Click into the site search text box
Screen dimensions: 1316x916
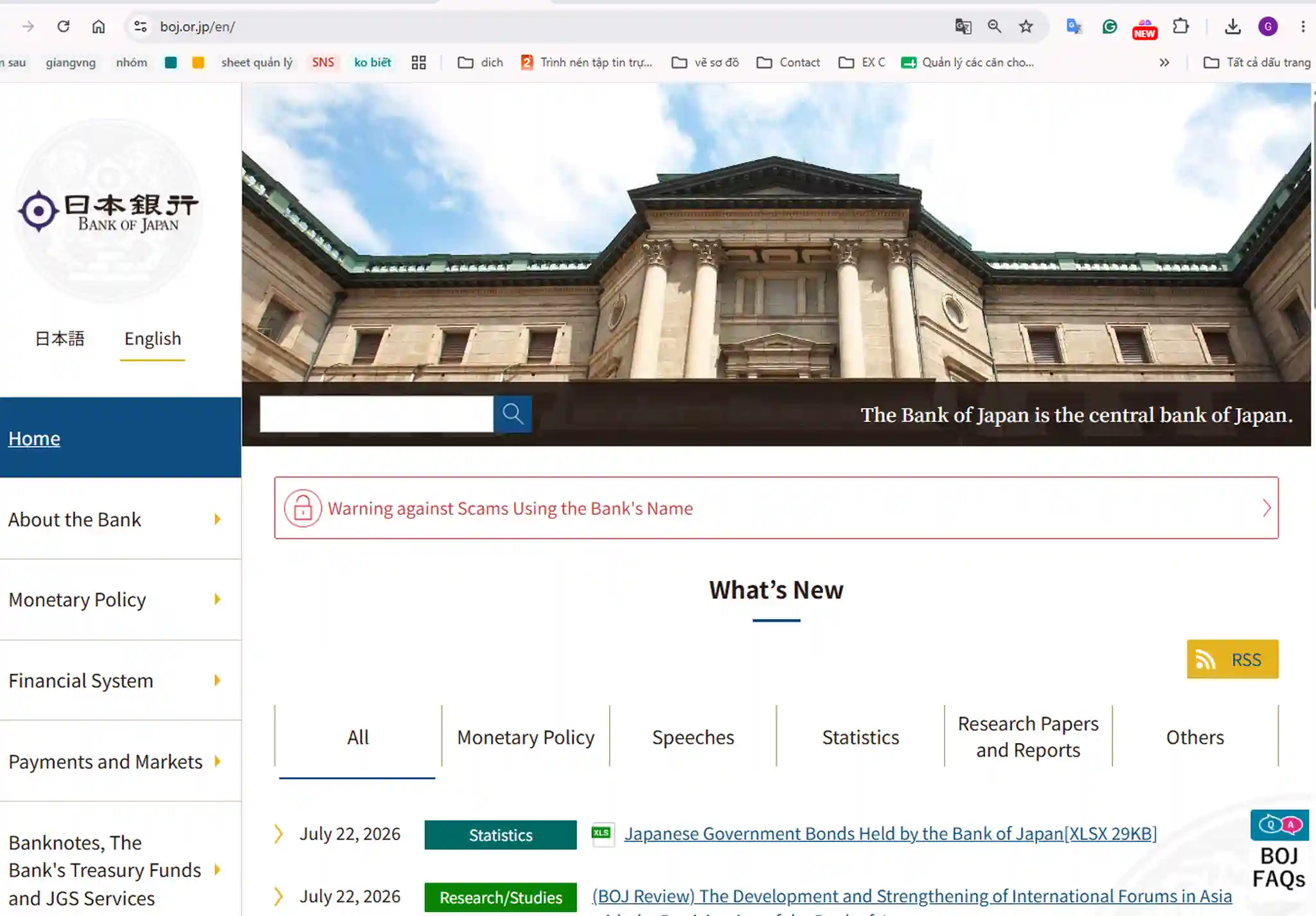click(x=377, y=413)
